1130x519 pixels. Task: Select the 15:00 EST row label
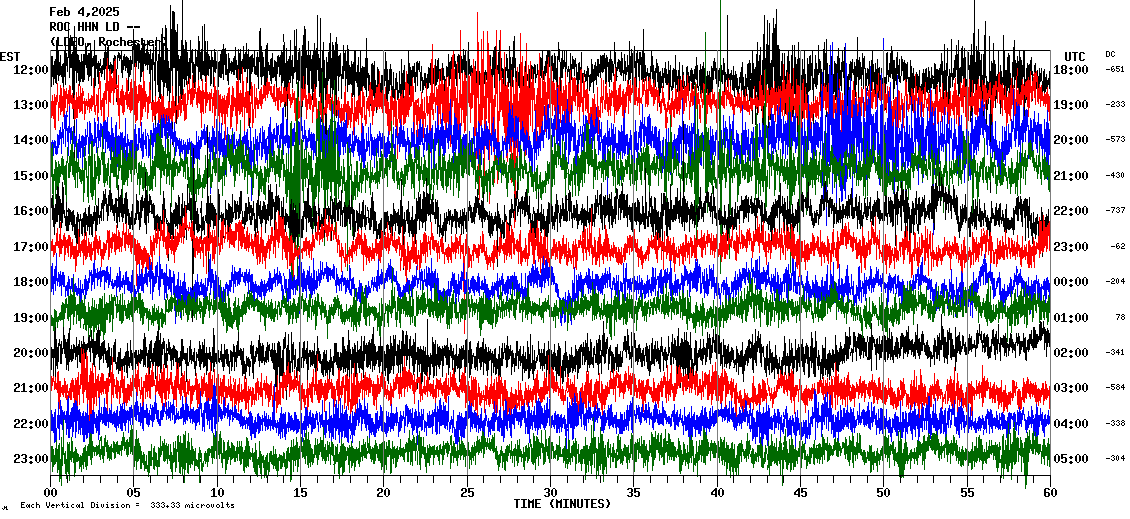[31, 176]
